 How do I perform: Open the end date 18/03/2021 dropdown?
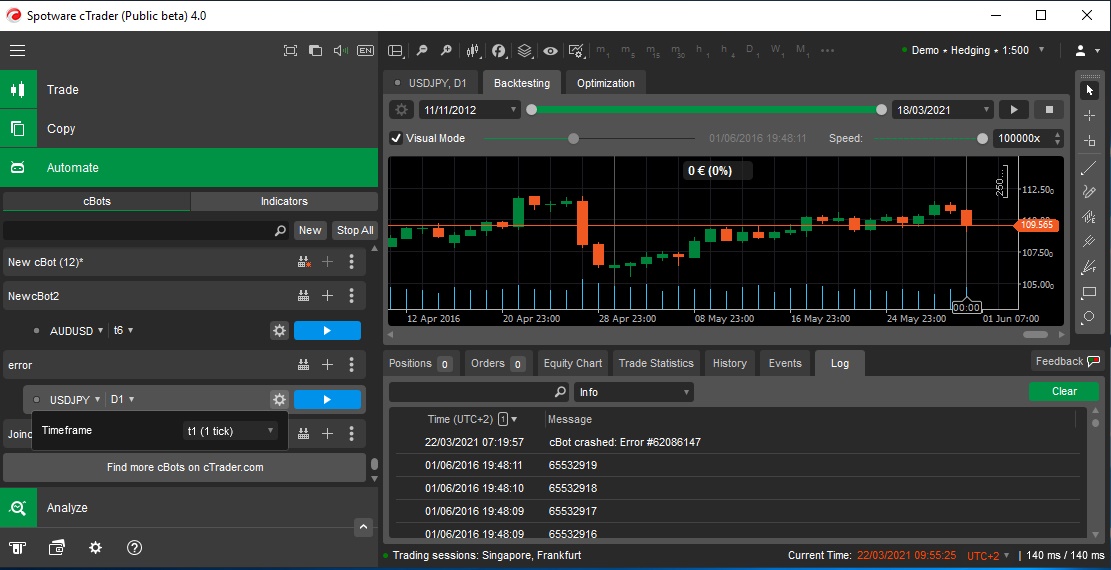click(942, 110)
